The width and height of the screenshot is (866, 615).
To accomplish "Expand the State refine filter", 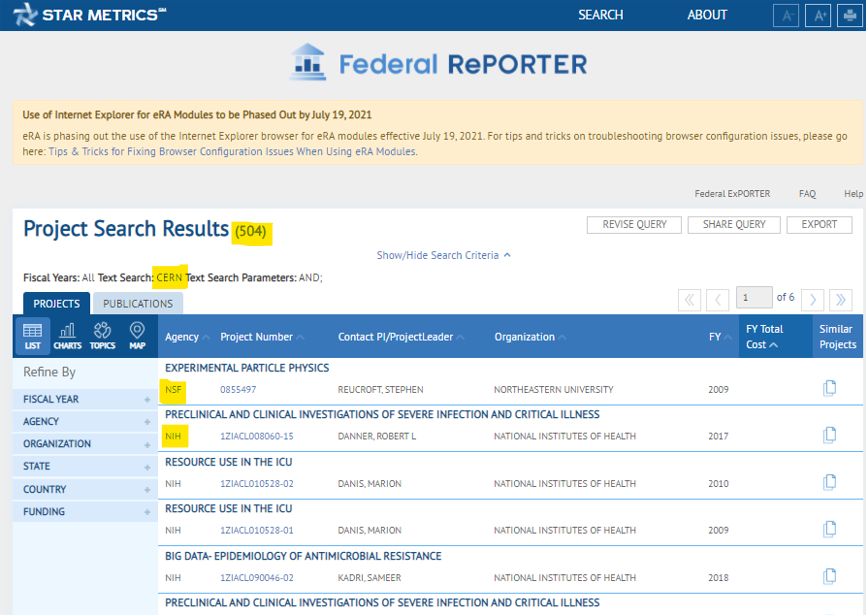I will 86,466.
